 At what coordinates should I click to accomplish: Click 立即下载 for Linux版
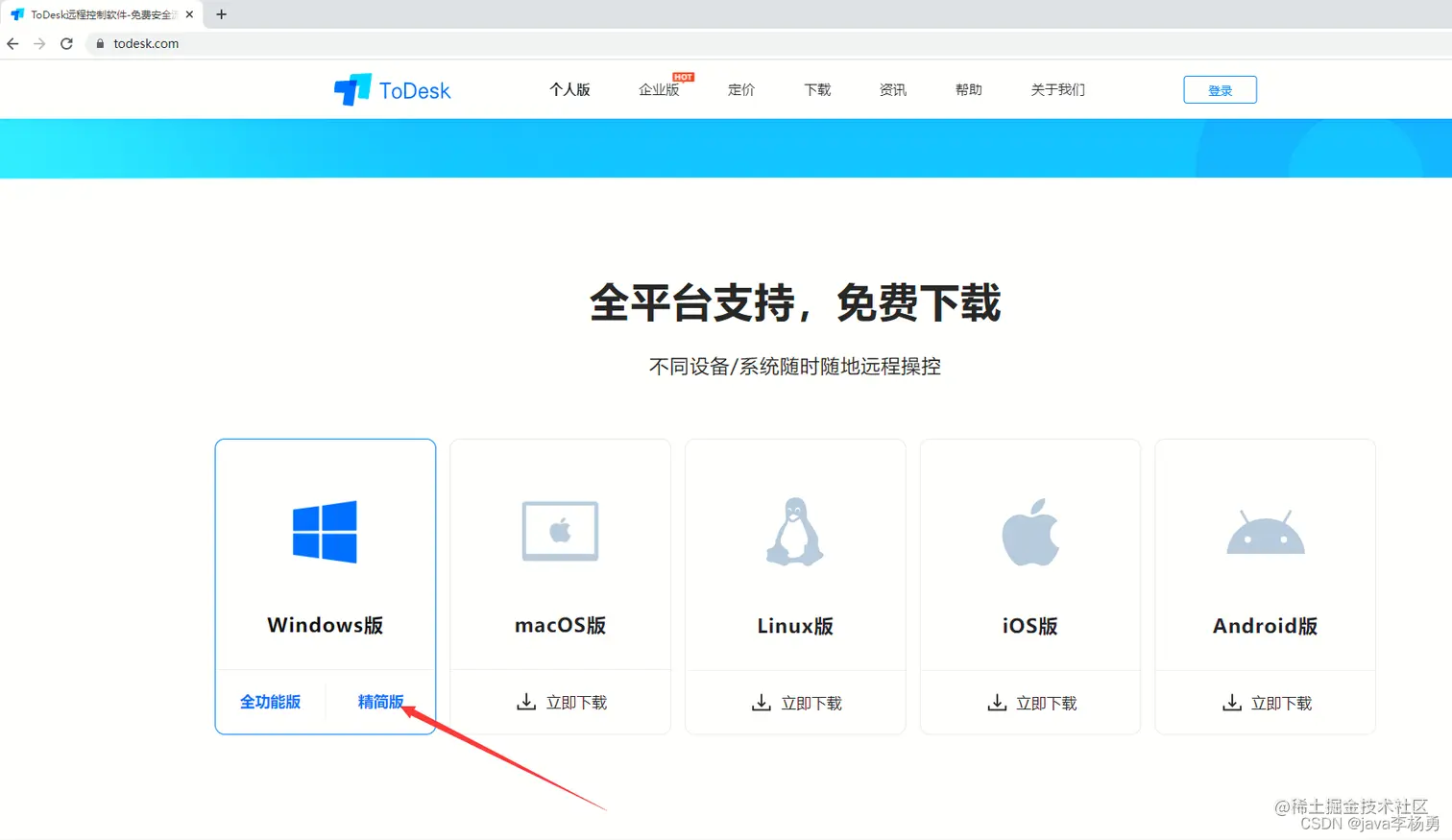(811, 704)
